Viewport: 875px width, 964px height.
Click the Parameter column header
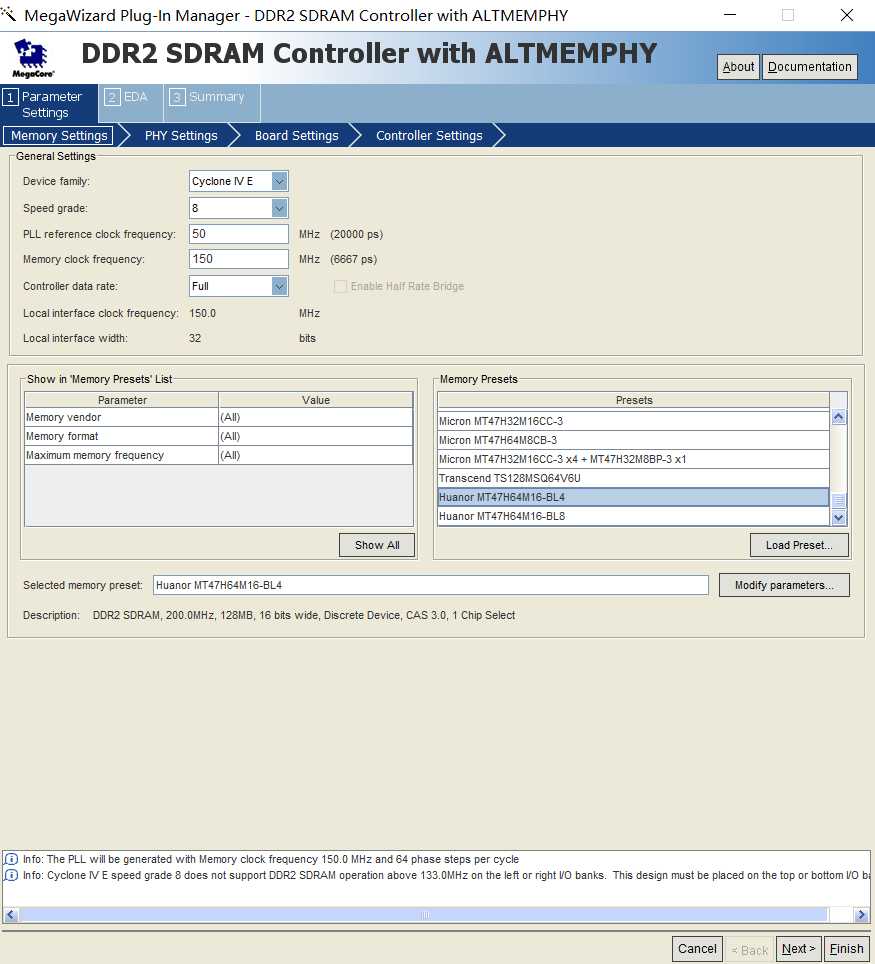click(x=122, y=400)
